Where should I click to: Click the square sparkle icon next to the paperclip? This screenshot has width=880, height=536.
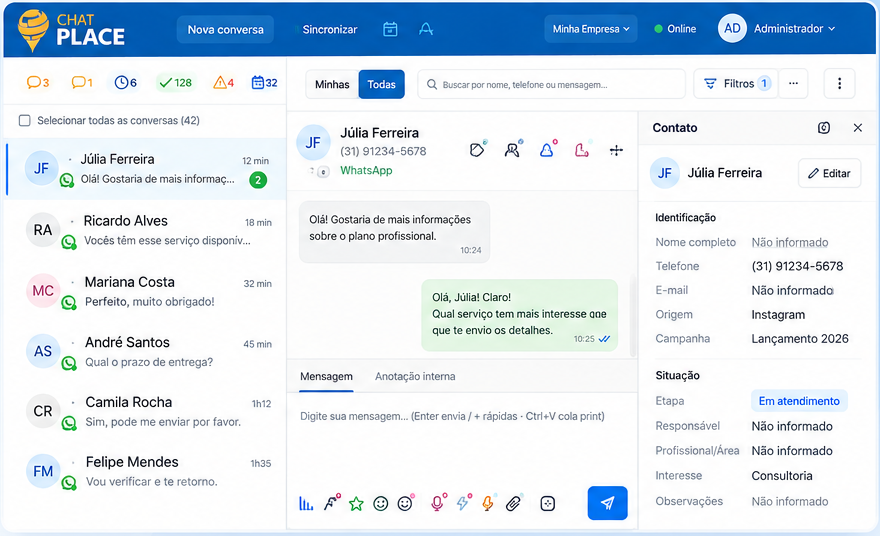coord(548,503)
